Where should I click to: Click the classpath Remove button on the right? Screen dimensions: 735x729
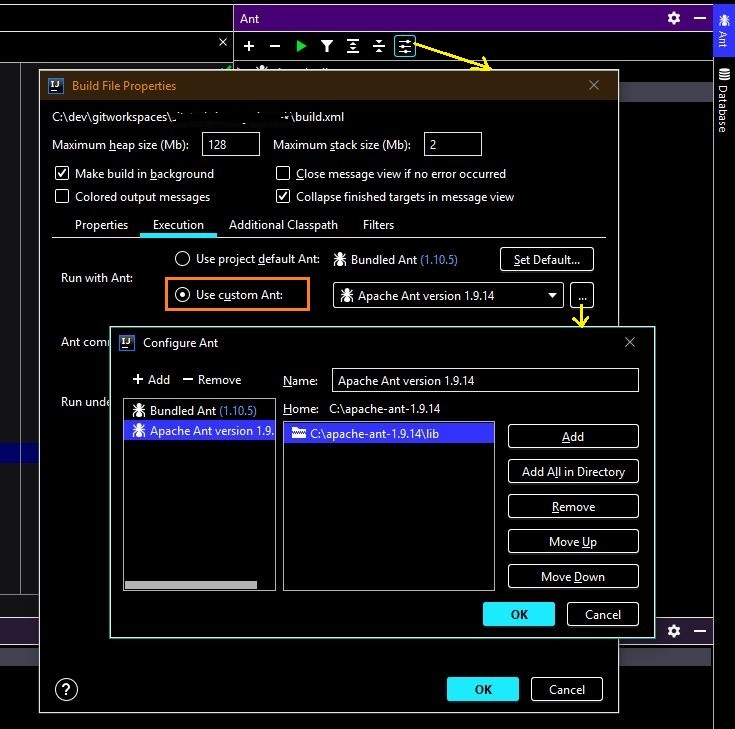573,506
